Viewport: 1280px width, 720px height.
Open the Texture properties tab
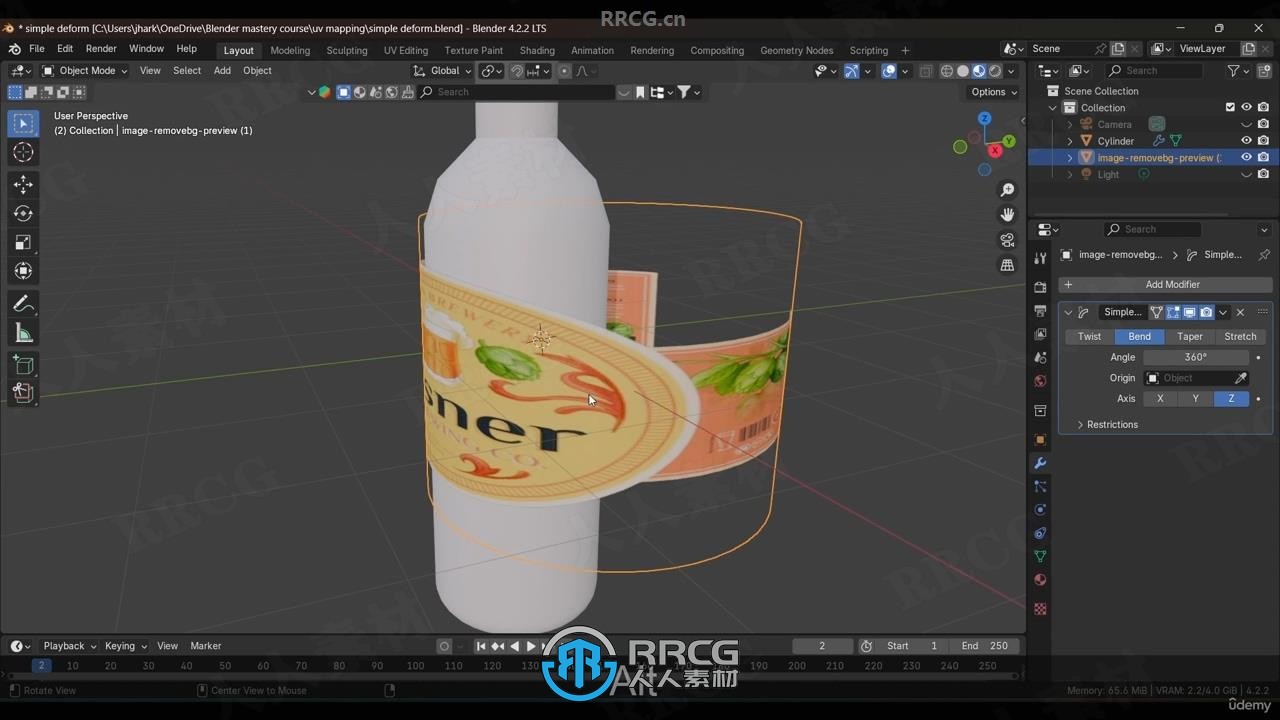tap(1040, 608)
